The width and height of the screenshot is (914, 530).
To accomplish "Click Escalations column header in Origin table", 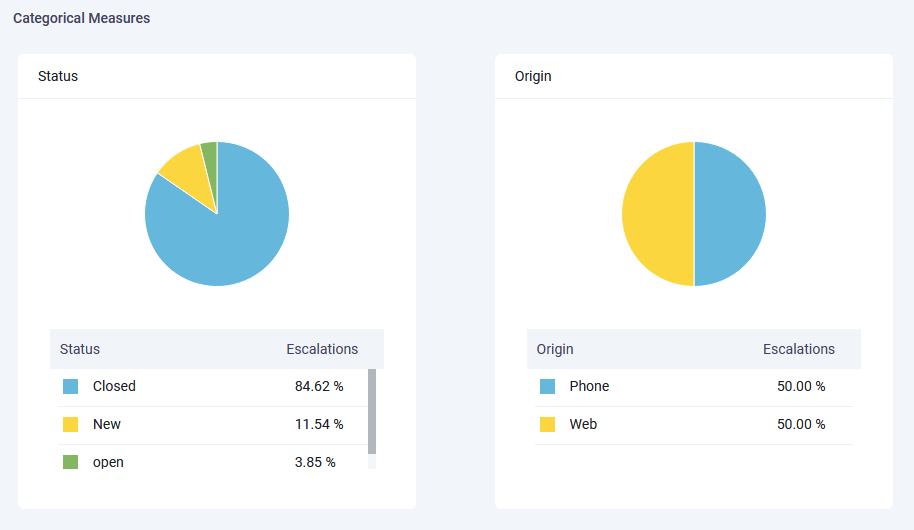I will [x=799, y=349].
